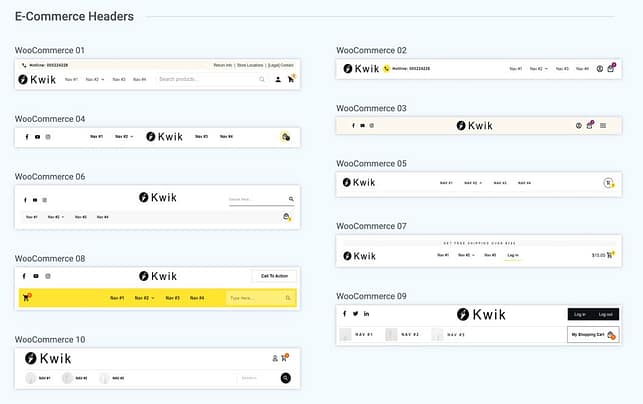The image size is (643, 404).
Task: Click the circular cart icon in WooCommerce 05
Action: [x=609, y=183]
